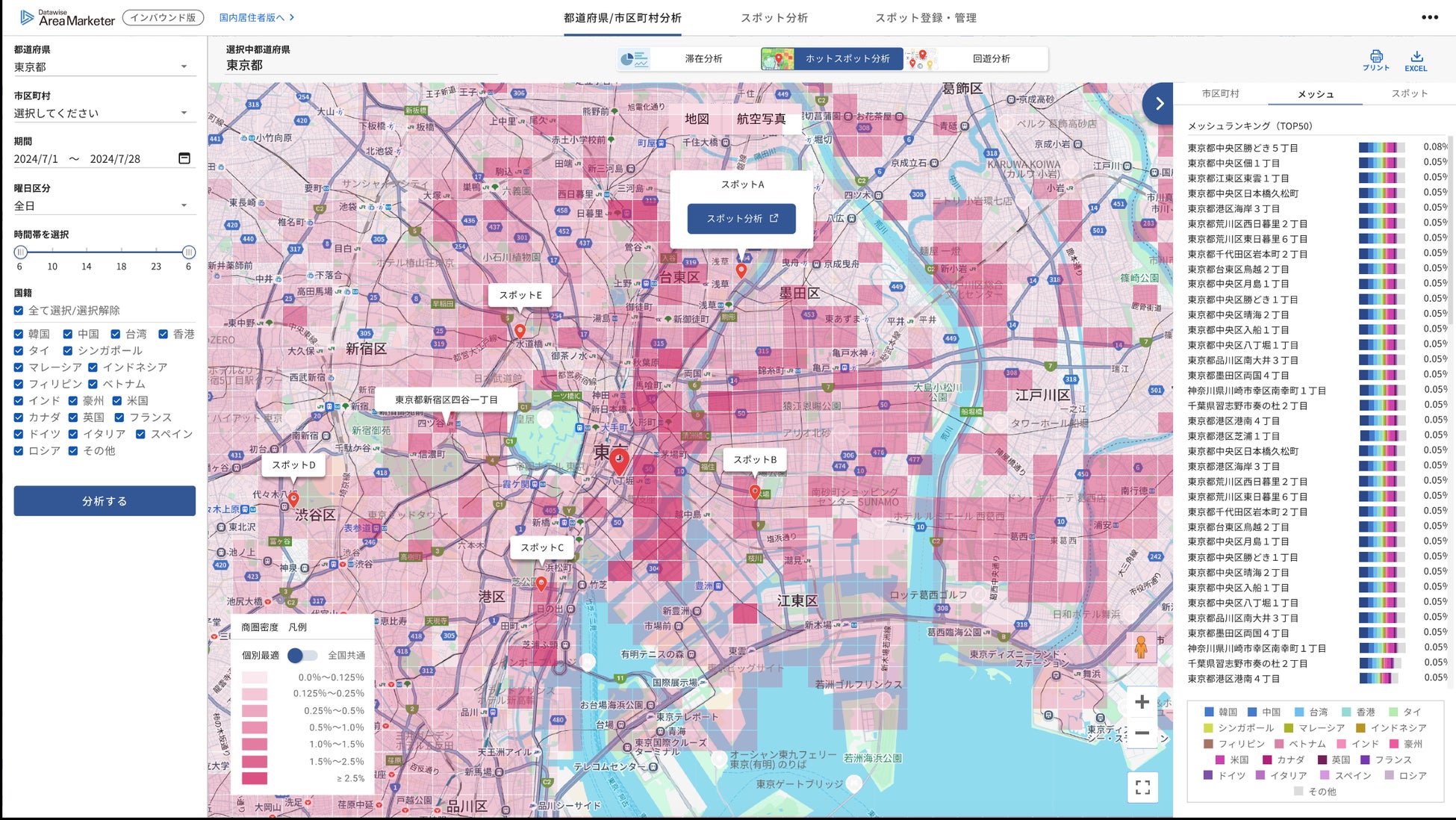Click the left handle of time range slider
The image size is (1456, 820).
pos(21,252)
